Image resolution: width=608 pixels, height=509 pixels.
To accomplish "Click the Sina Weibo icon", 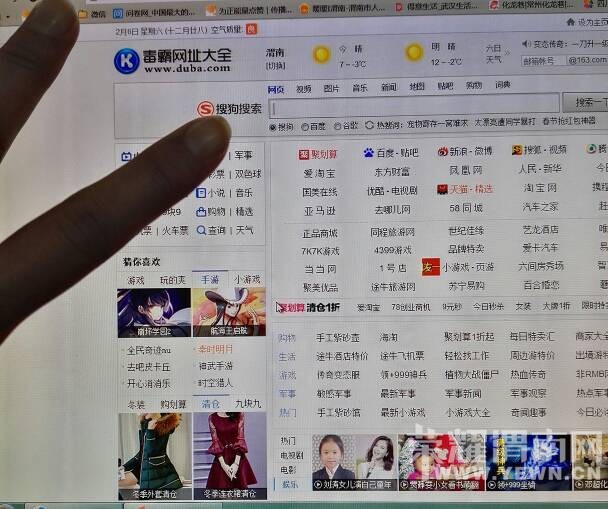I will (442, 152).
